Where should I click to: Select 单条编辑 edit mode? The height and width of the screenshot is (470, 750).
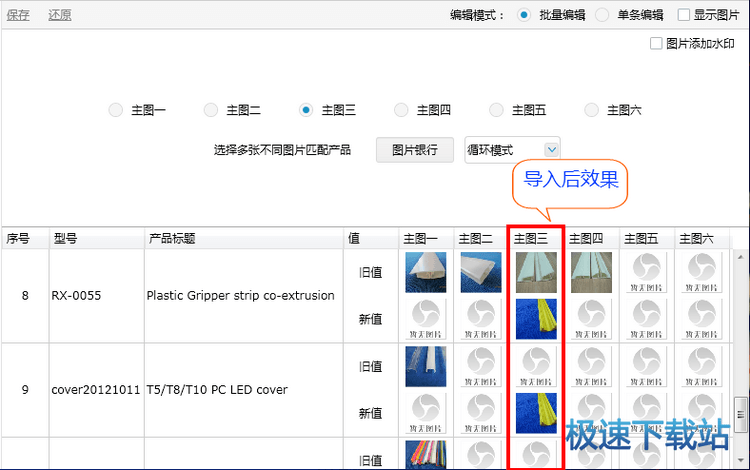tap(602, 15)
